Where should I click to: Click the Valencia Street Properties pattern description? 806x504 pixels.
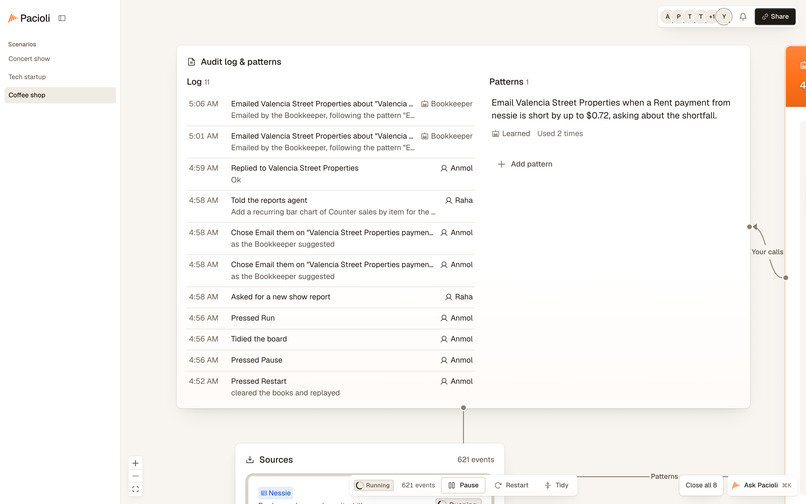pos(611,109)
